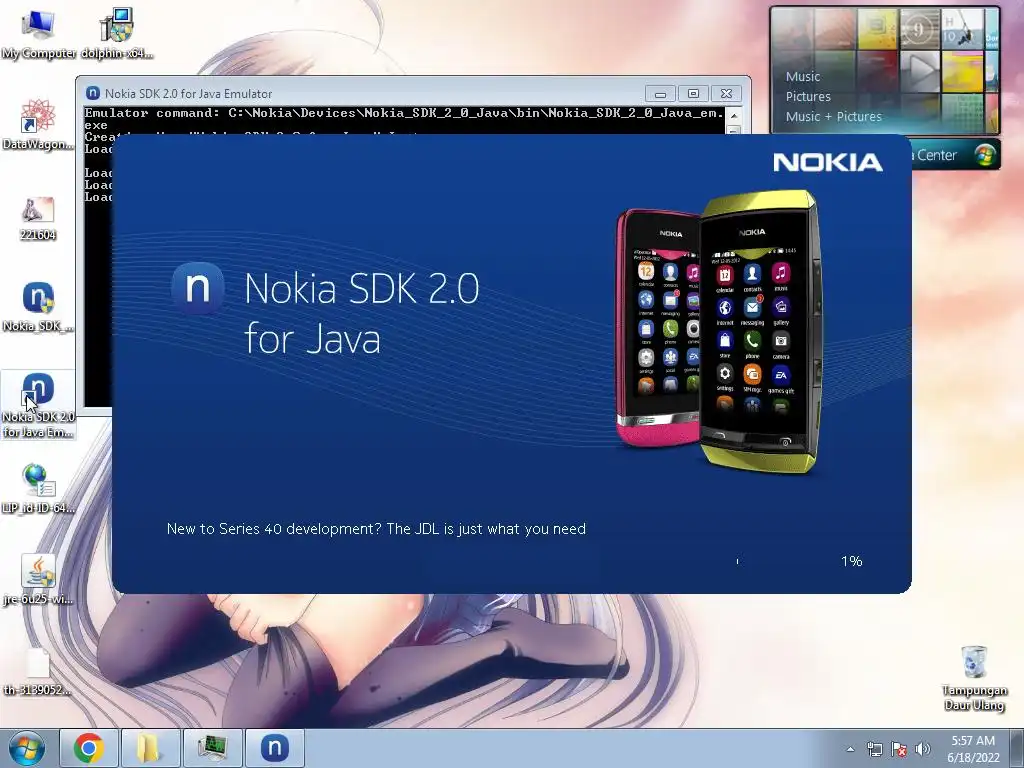Open the system monitor taskbar icon
The width and height of the screenshot is (1024, 768).
pos(212,748)
